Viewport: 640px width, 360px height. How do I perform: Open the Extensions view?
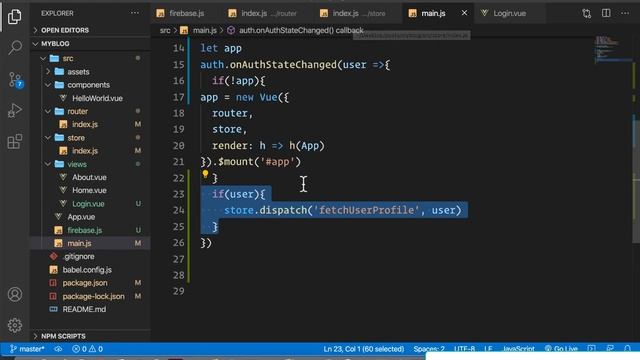[x=15, y=142]
